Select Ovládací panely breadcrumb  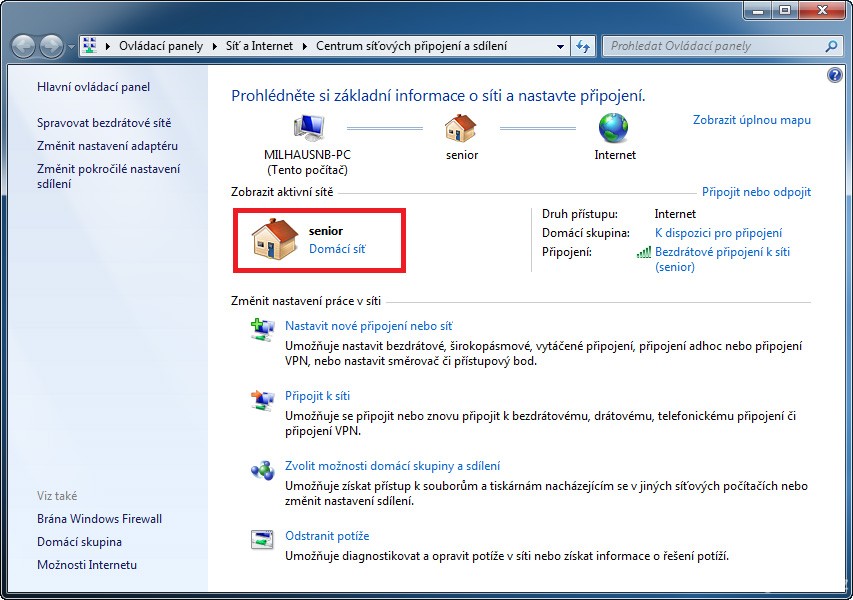pyautogui.click(x=160, y=46)
